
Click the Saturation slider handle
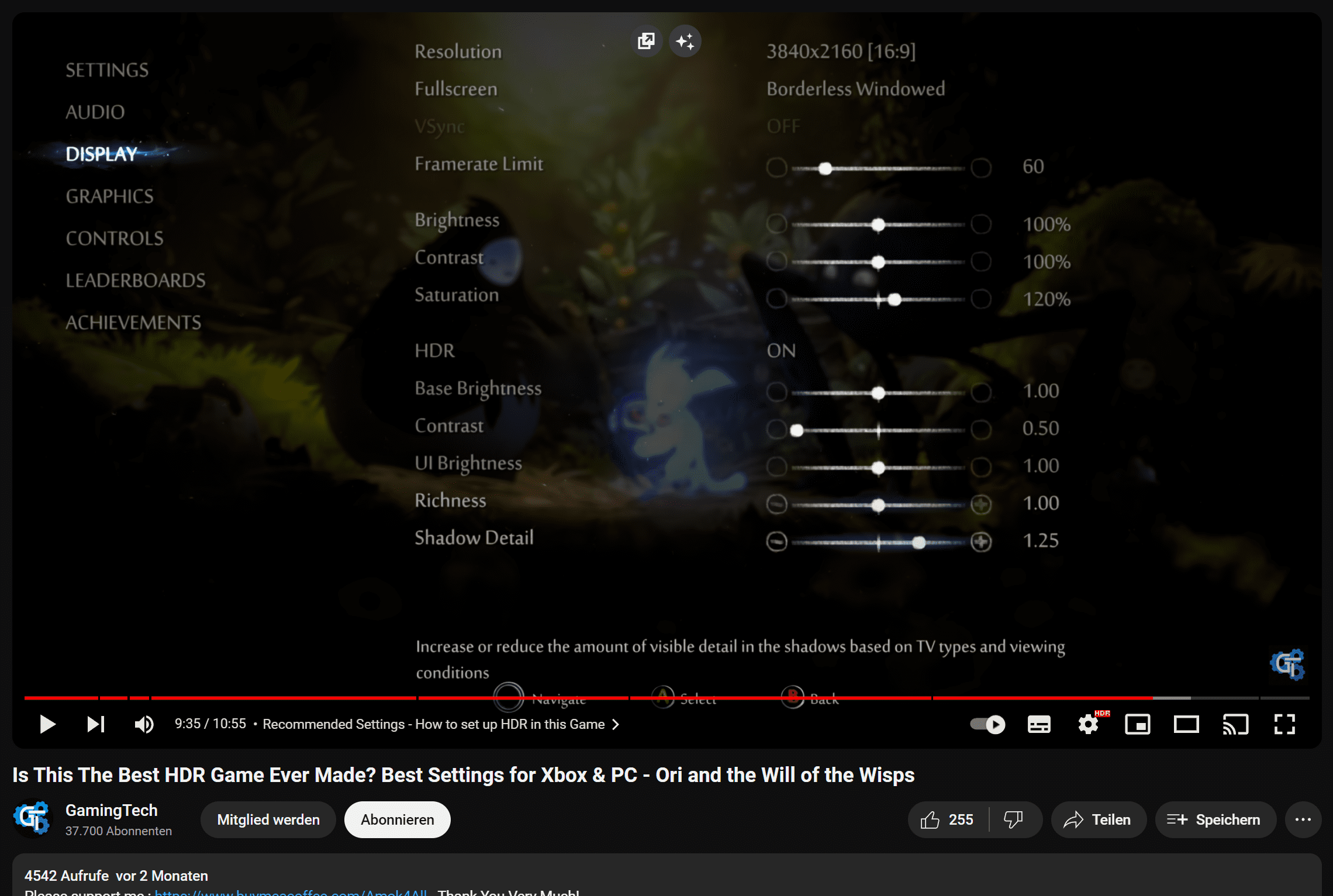pos(895,300)
